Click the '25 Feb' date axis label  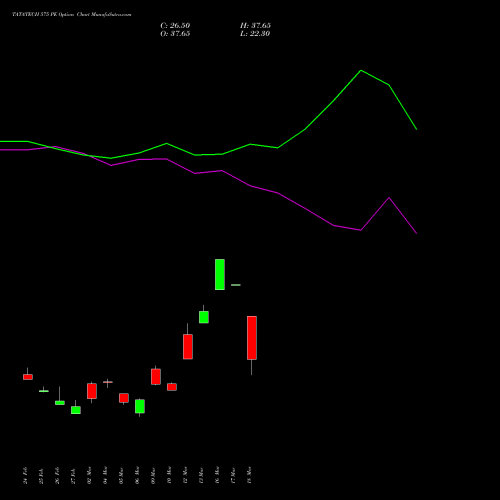41,475
